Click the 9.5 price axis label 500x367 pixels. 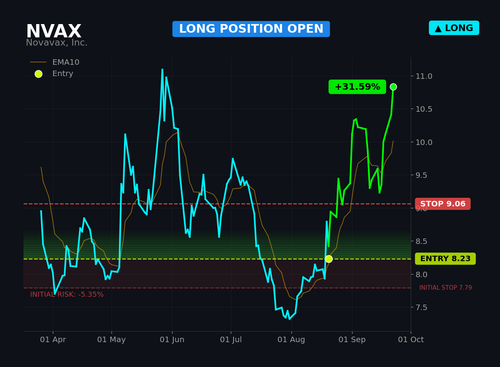click(421, 175)
